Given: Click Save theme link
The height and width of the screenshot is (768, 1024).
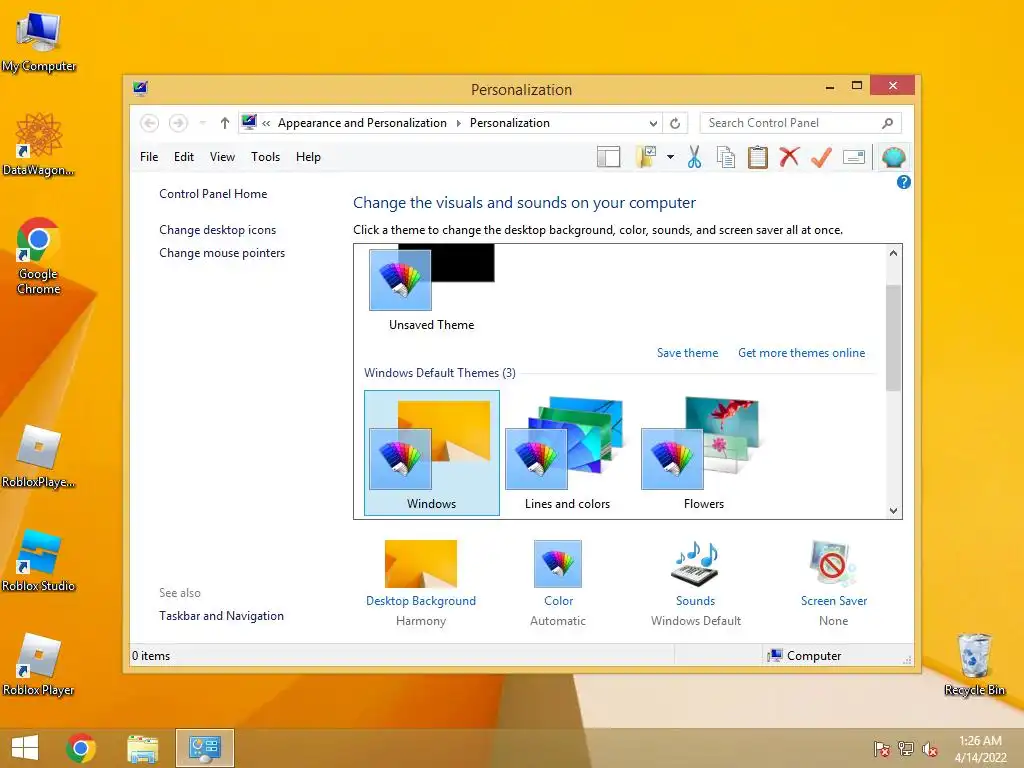Looking at the screenshot, I should pos(687,353).
